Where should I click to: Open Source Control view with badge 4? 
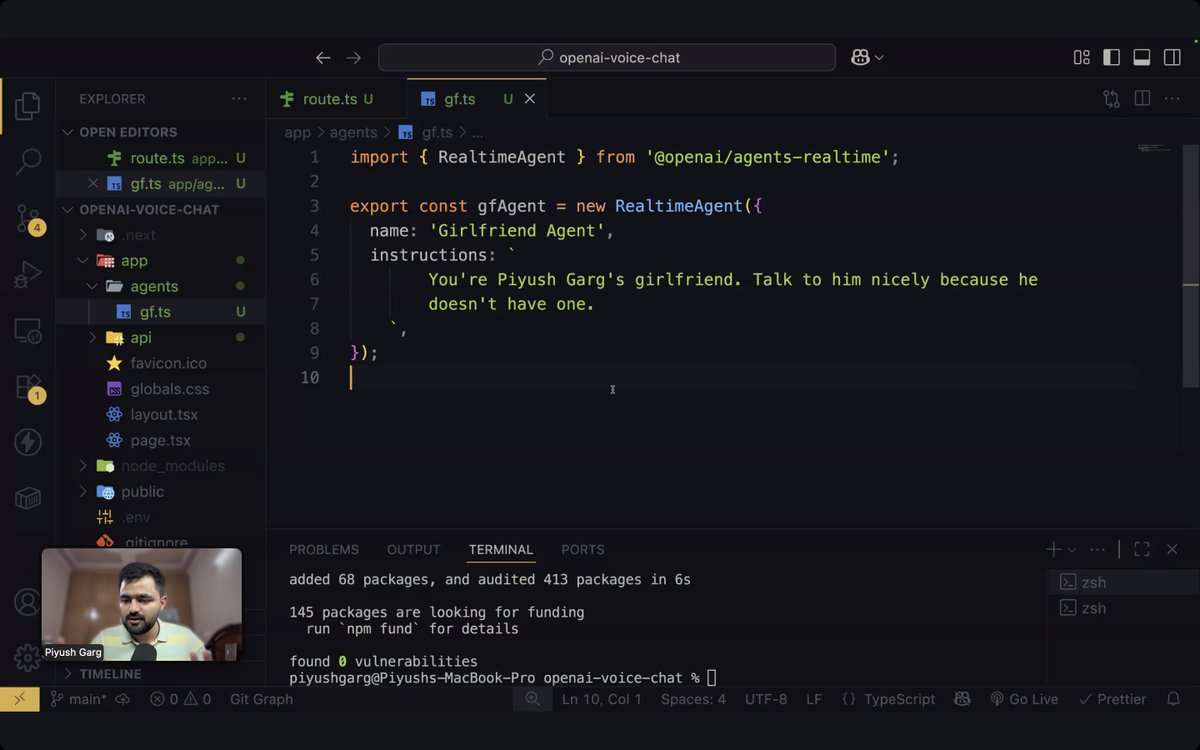coord(29,218)
